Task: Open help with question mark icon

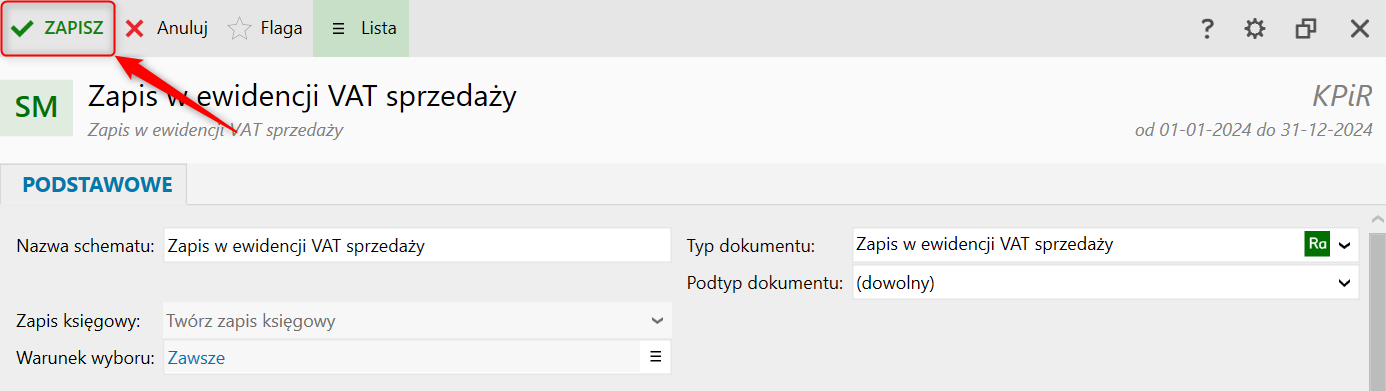Action: [1207, 29]
